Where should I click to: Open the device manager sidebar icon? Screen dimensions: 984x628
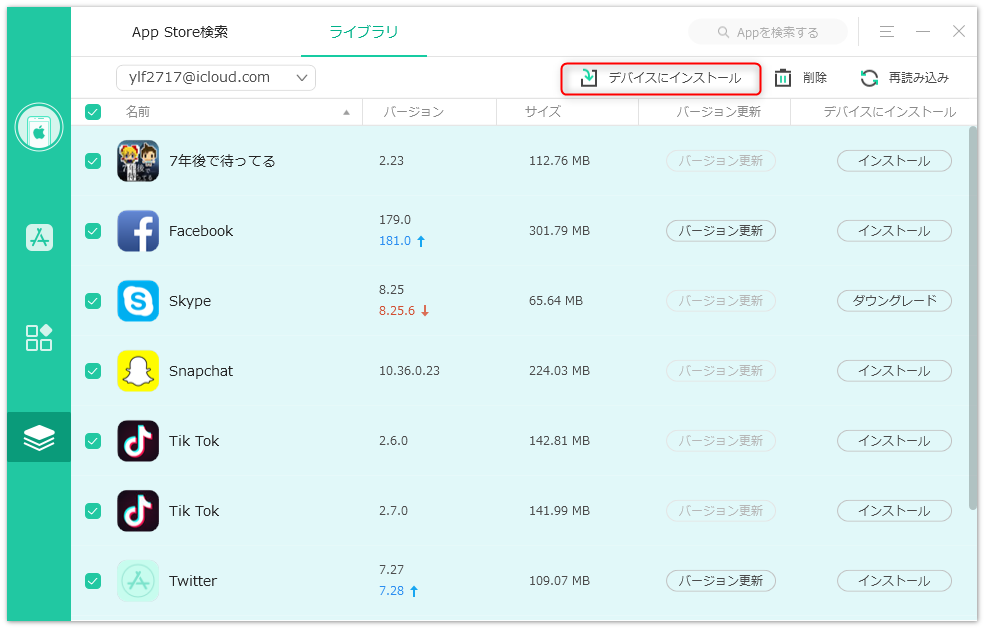pyautogui.click(x=39, y=127)
